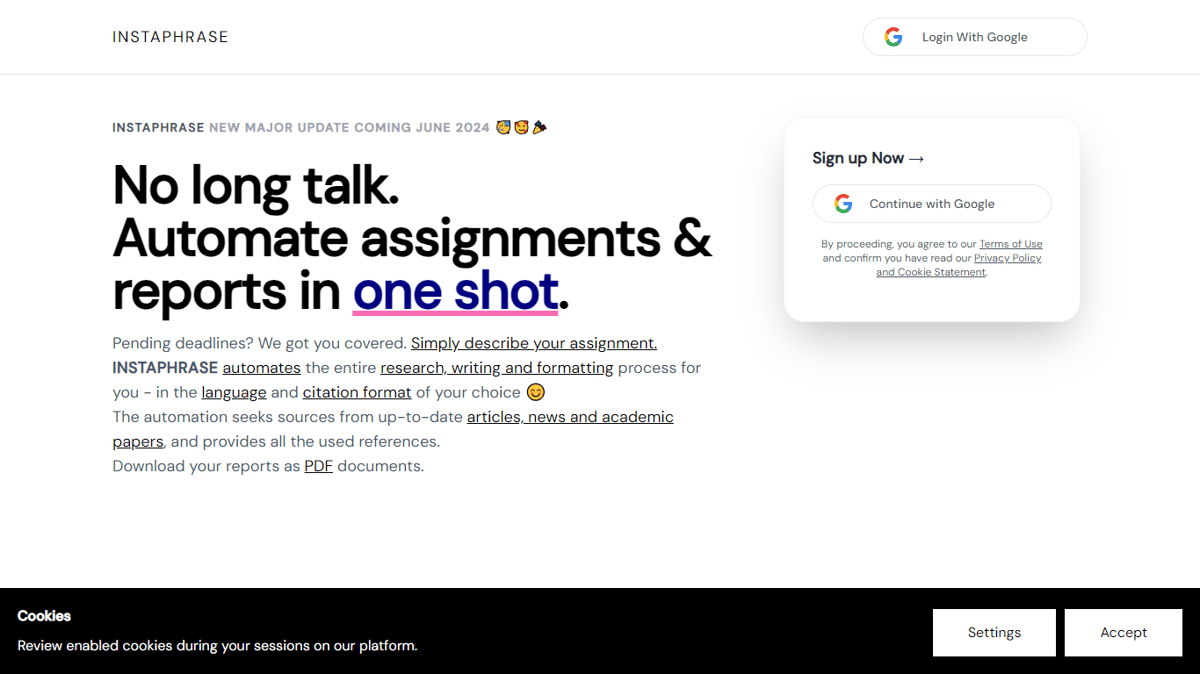Click the smiley emoji after 'of your choice'

pyautogui.click(x=536, y=392)
